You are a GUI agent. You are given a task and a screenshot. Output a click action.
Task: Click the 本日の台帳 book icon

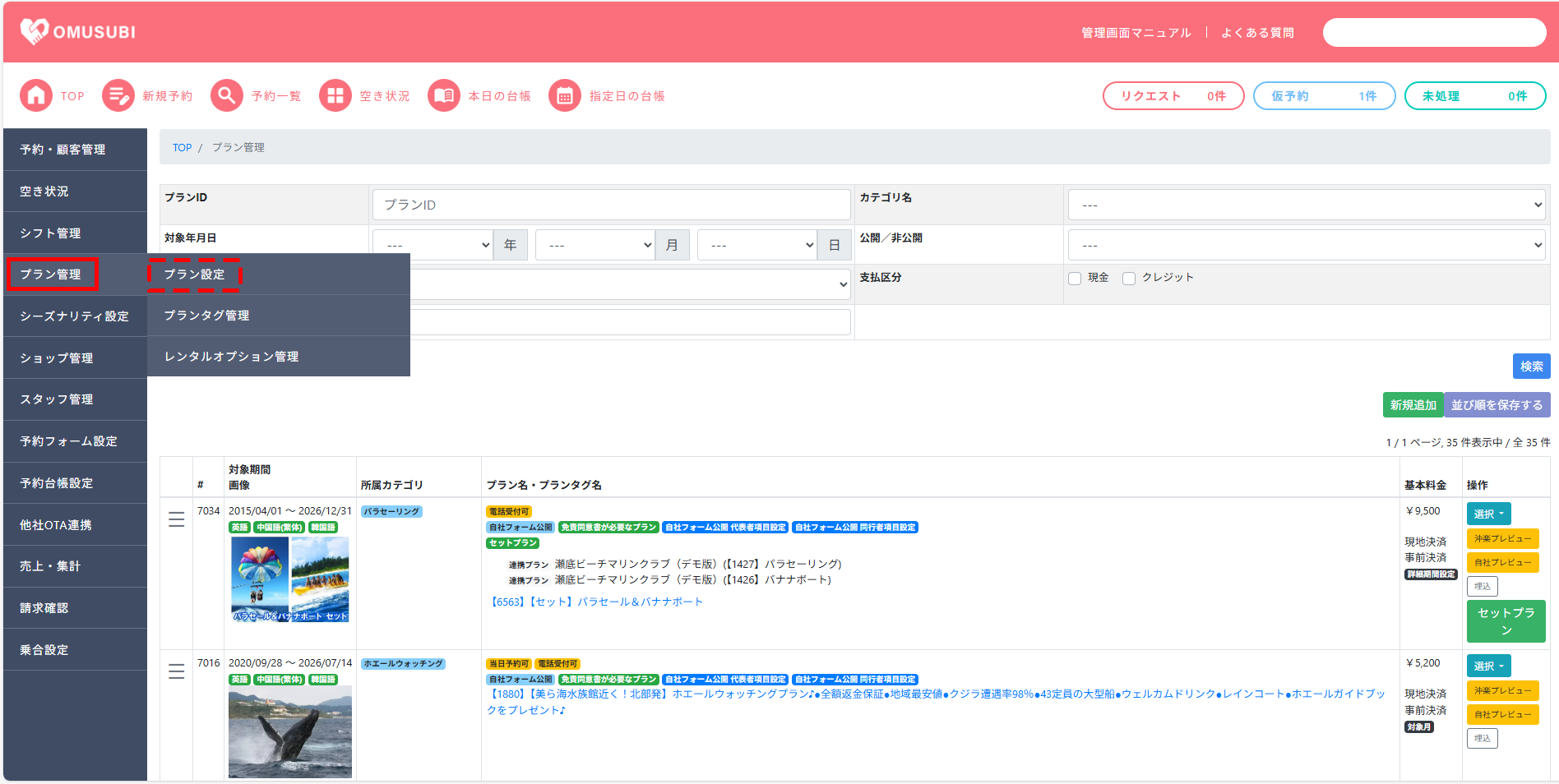(x=443, y=96)
